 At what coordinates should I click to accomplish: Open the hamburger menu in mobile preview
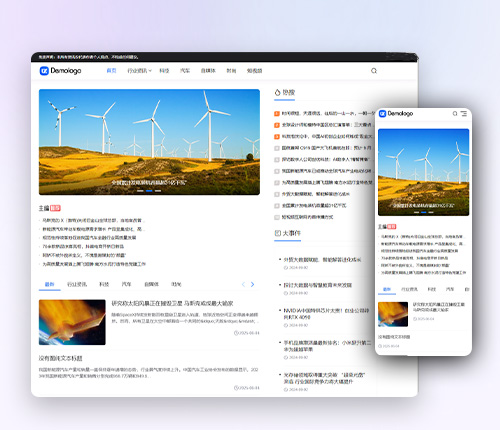464,113
